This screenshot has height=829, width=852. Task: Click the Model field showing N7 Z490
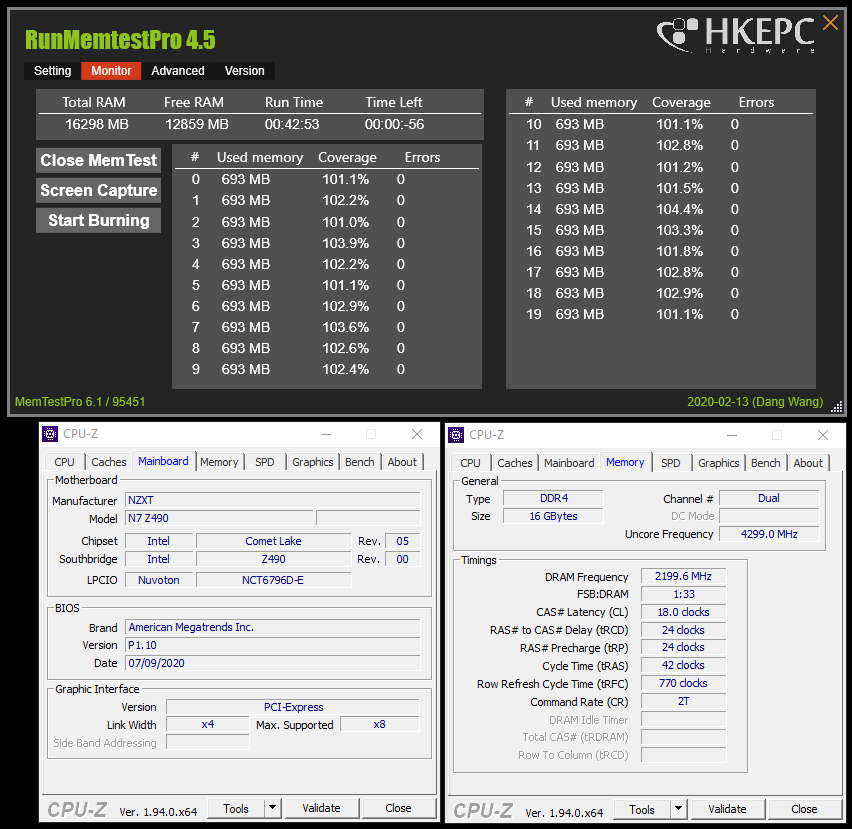tap(219, 518)
